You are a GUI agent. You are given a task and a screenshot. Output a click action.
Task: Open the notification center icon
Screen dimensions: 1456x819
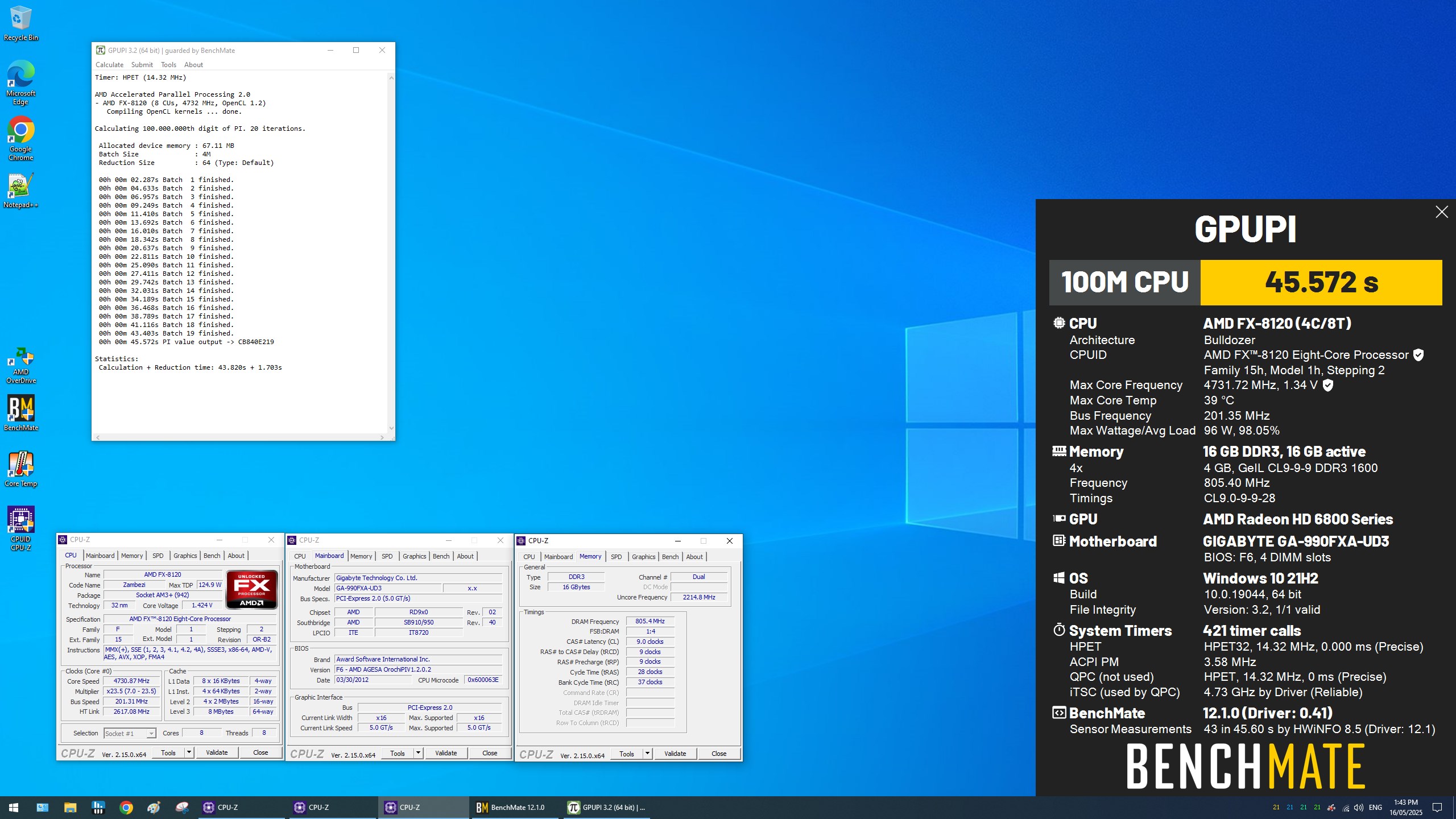[1437, 808]
